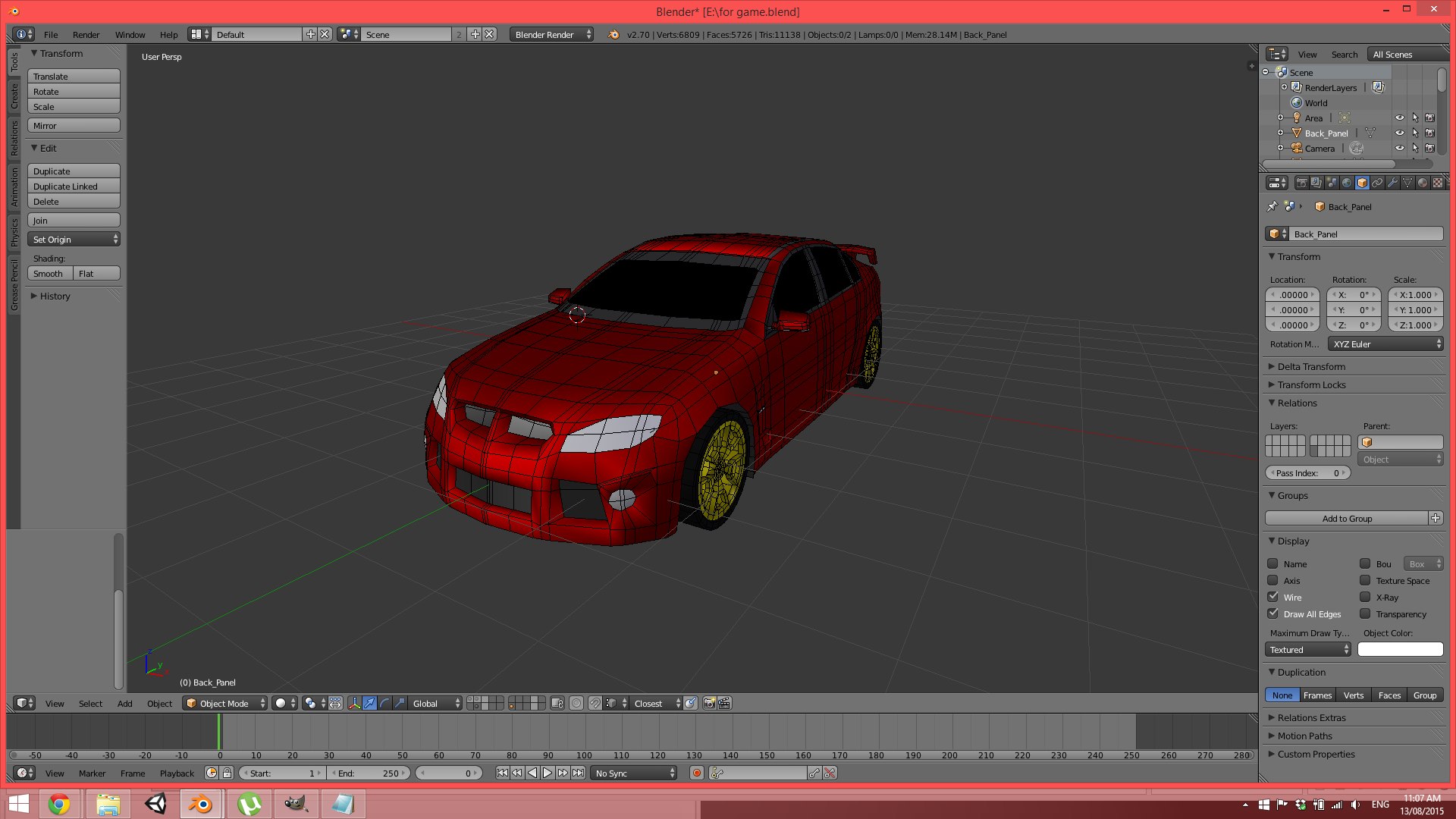
Task: Open the Render properties tab (camera icon)
Action: [x=1301, y=183]
